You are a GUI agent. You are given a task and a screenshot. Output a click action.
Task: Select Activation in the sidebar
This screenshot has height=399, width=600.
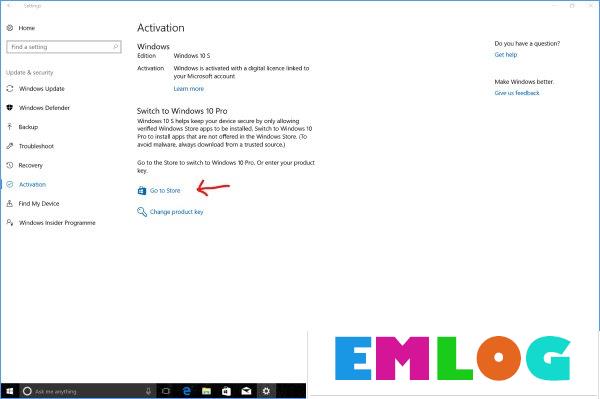click(x=33, y=184)
